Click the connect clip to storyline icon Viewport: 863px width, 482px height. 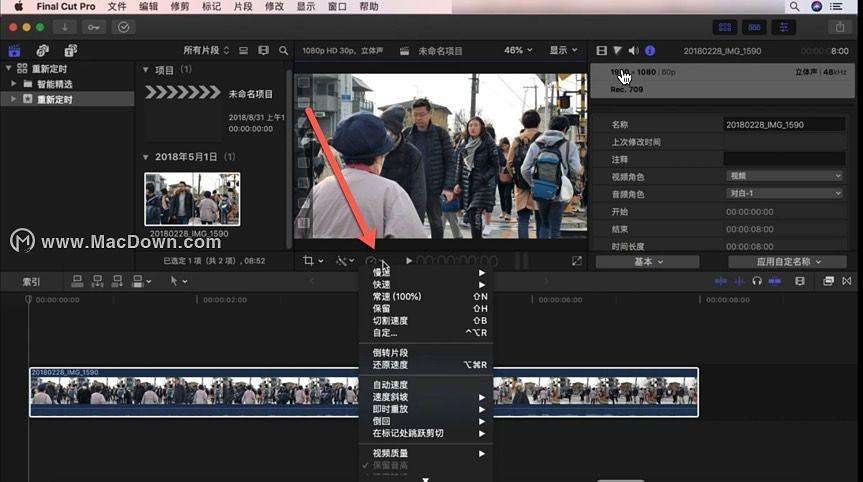[x=78, y=281]
